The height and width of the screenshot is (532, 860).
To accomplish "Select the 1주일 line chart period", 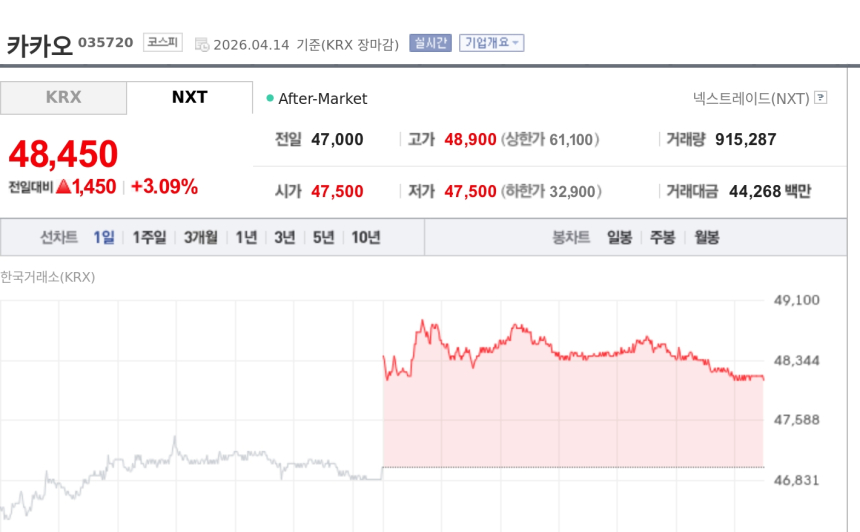I will coord(149,237).
